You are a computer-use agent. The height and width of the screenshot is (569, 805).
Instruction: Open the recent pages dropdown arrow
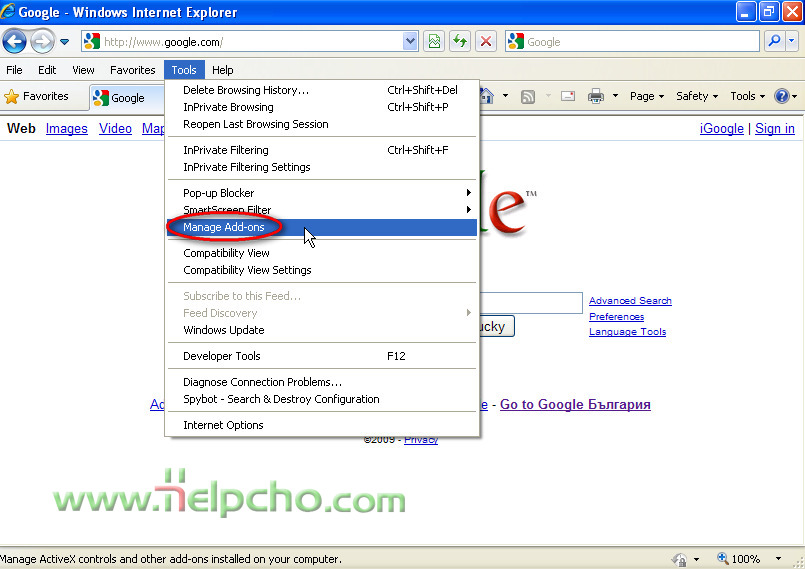(64, 42)
